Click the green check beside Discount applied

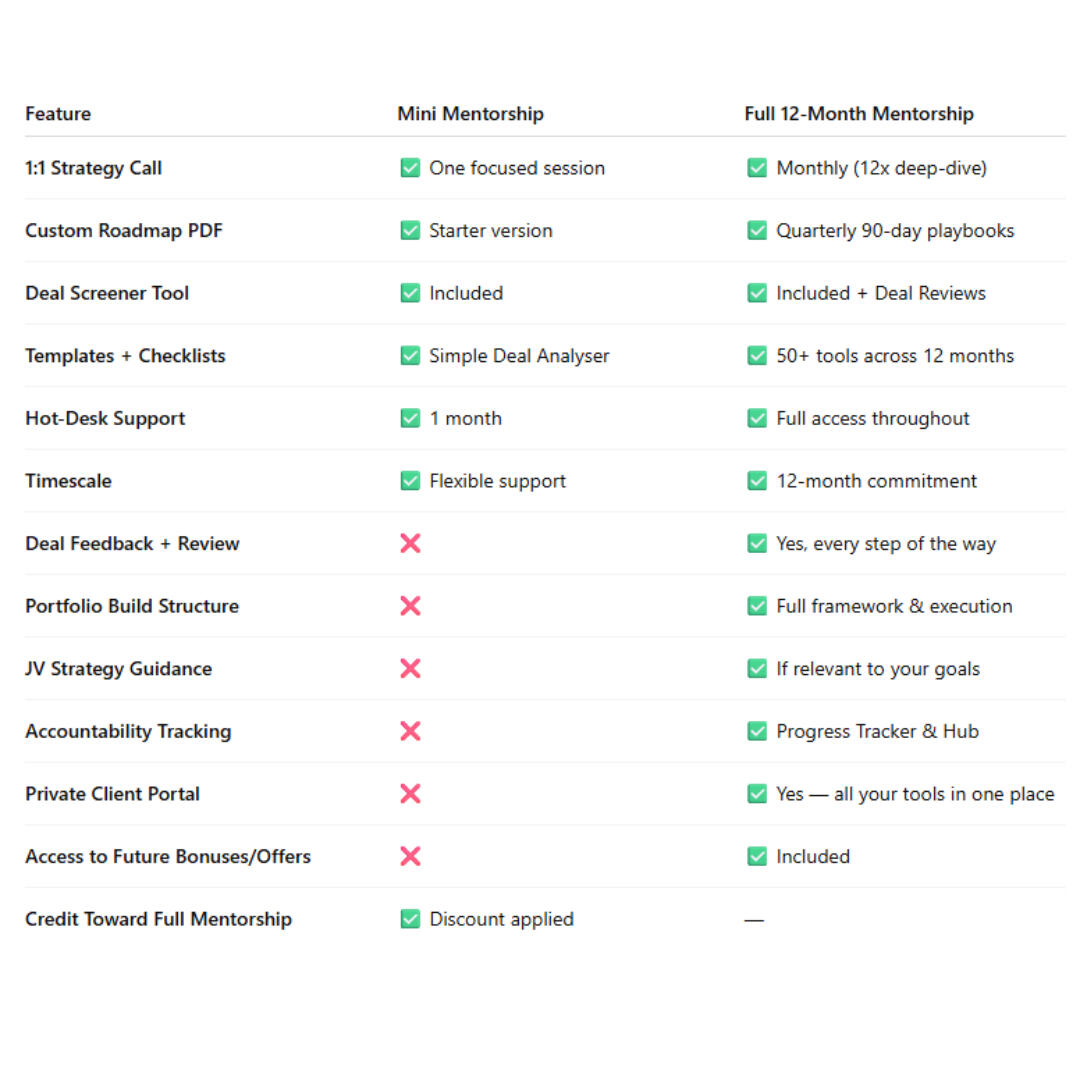[x=410, y=919]
